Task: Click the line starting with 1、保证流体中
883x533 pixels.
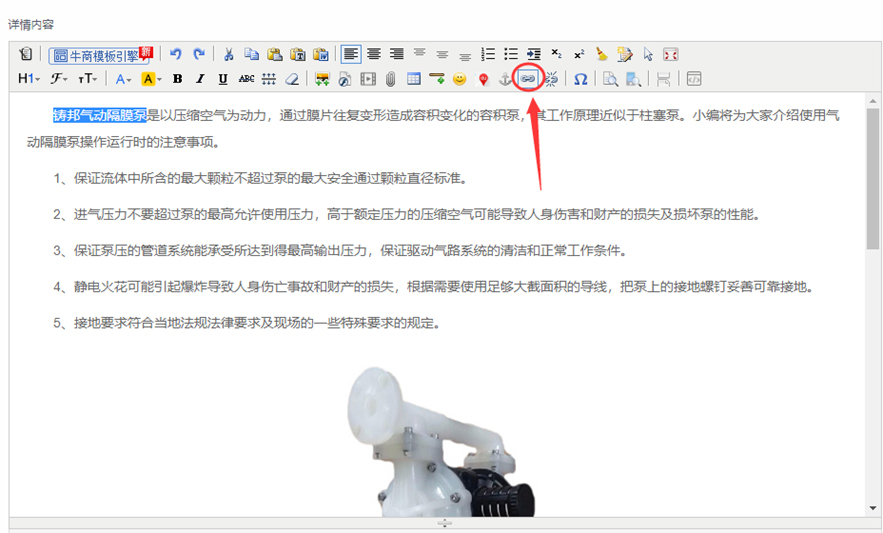Action: coord(261,179)
